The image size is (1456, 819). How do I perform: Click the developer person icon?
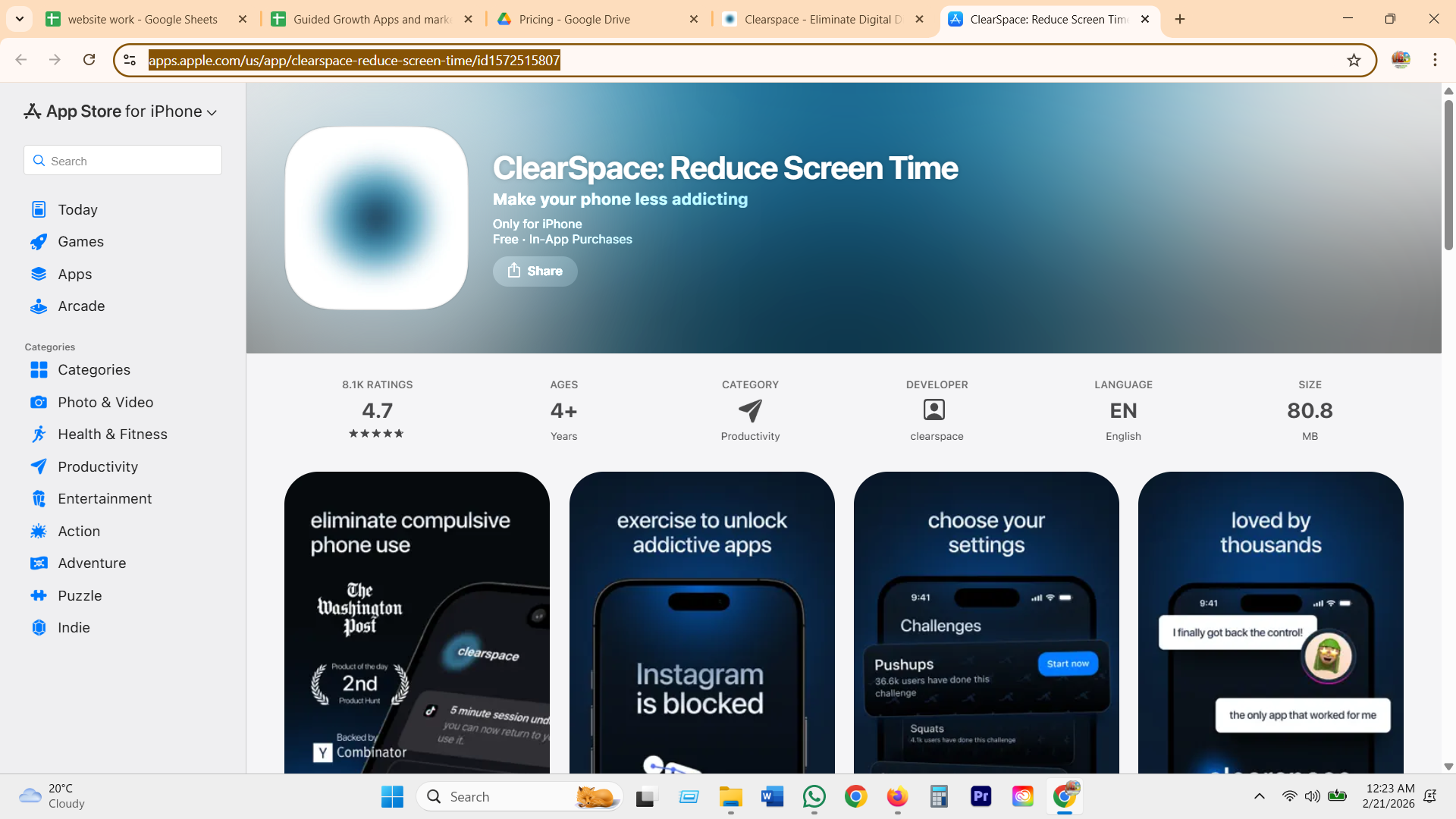pyautogui.click(x=934, y=410)
